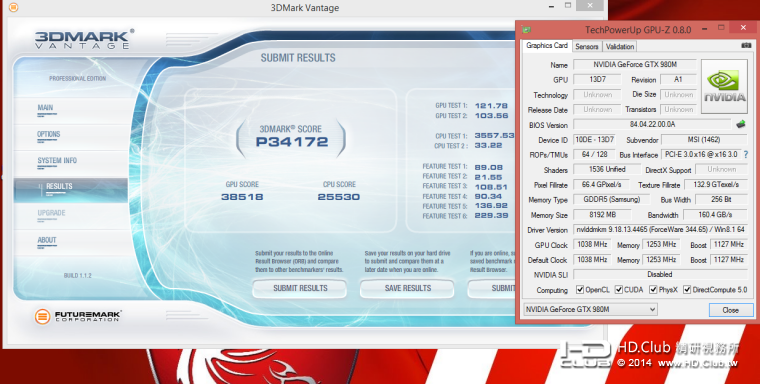Image resolution: width=760 pixels, height=384 pixels.
Task: Click the GPU Clock value 1038 MHz
Action: [x=592, y=244]
